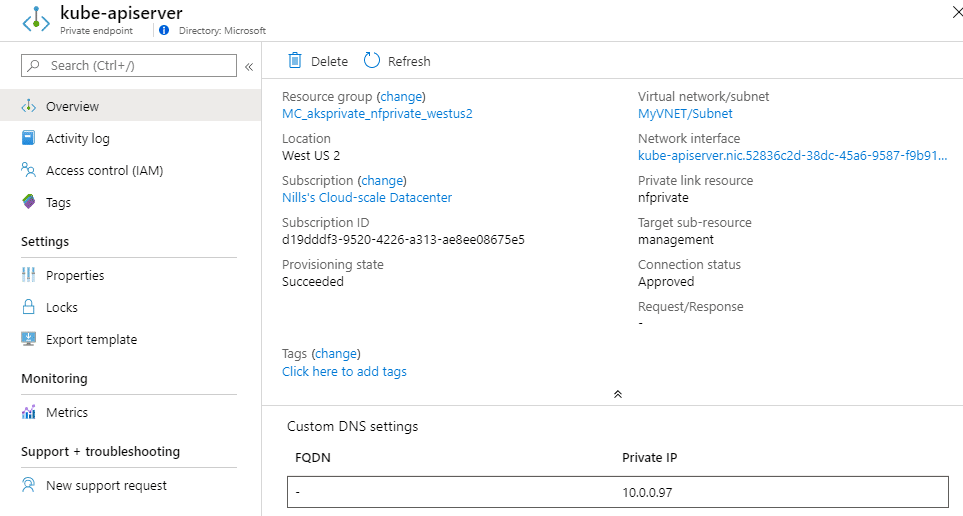963x516 pixels.
Task: Open Metrics under Monitoring
Action: point(67,412)
